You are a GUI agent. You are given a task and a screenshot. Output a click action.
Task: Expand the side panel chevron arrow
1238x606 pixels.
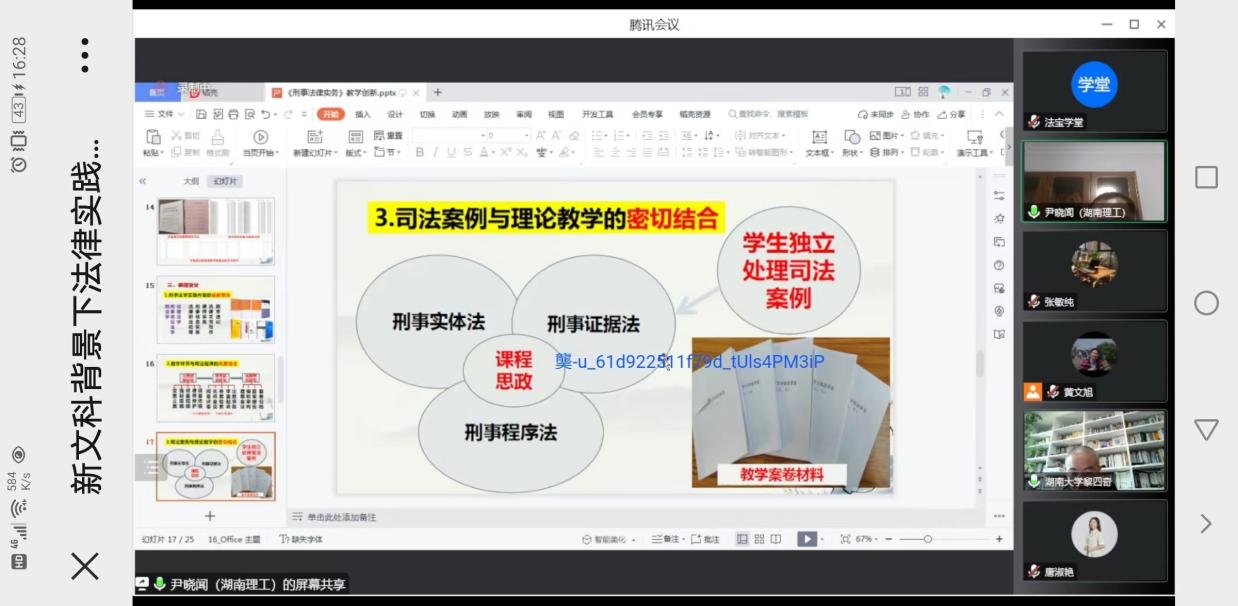[1206, 523]
